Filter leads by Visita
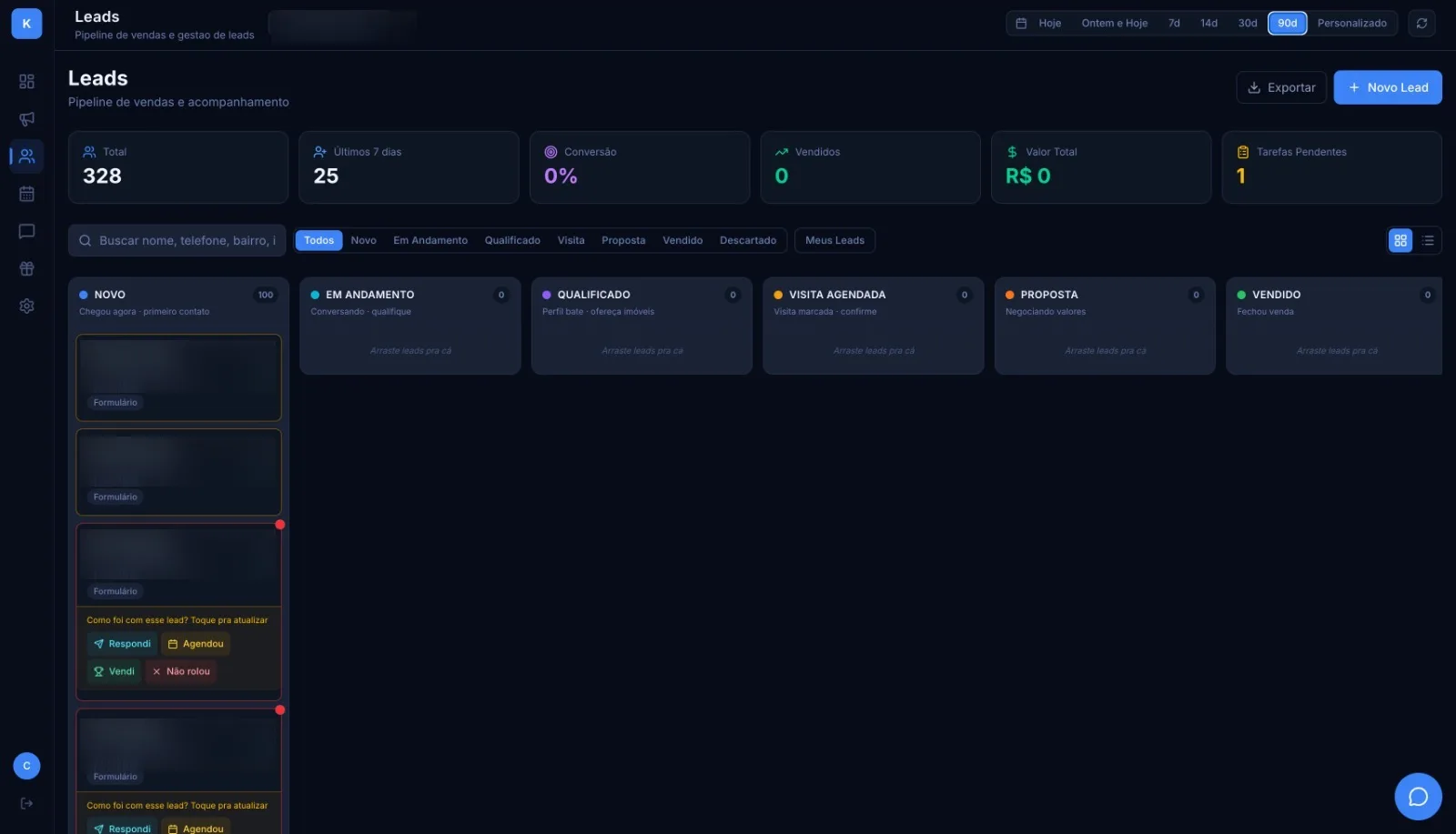1456x834 pixels. coord(571,240)
